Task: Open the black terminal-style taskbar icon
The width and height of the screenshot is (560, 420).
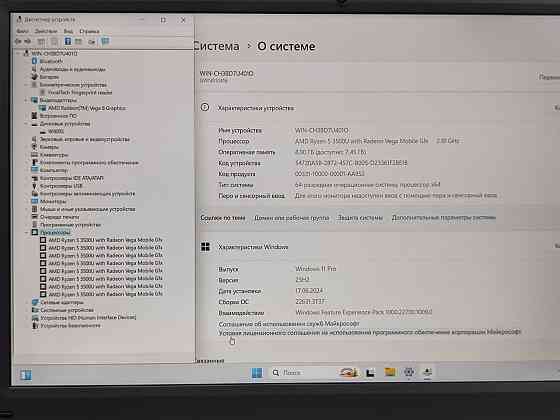Action: tap(370, 373)
